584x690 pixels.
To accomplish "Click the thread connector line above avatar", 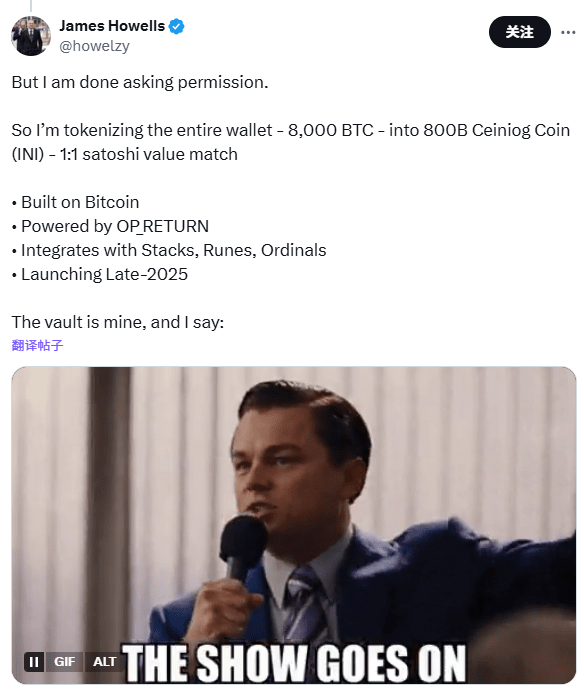I will pos(31,5).
